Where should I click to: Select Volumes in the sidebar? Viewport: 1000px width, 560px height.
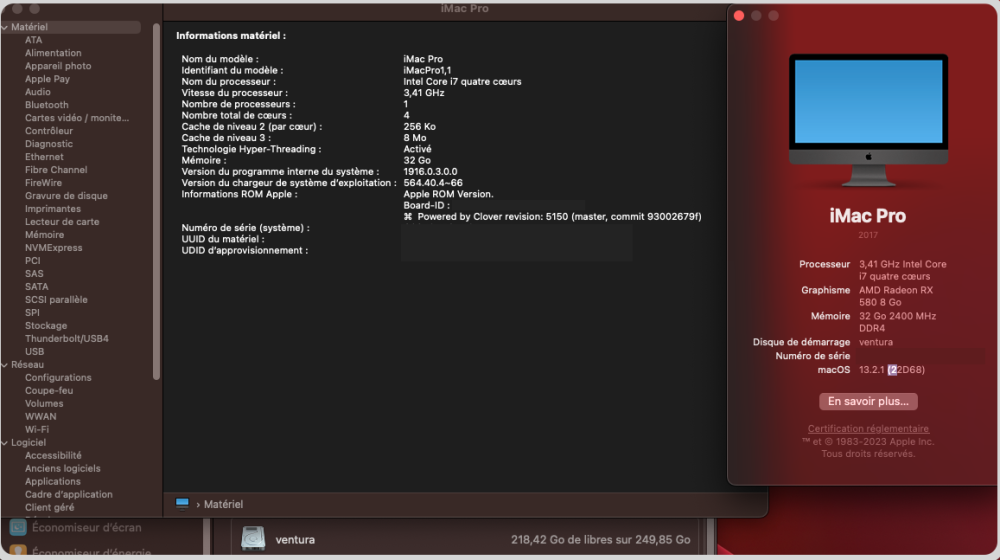(x=44, y=404)
